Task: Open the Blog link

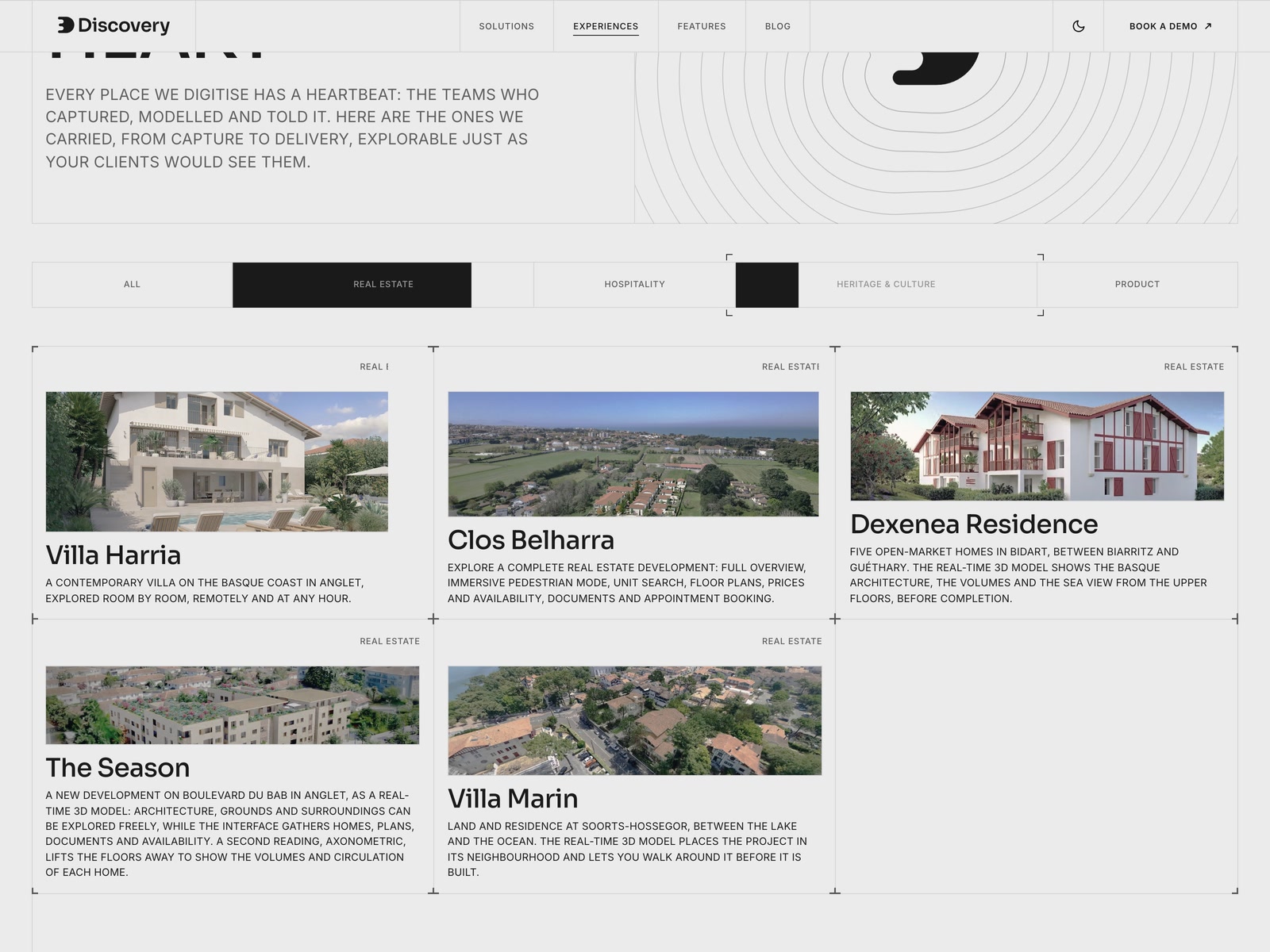Action: (778, 26)
